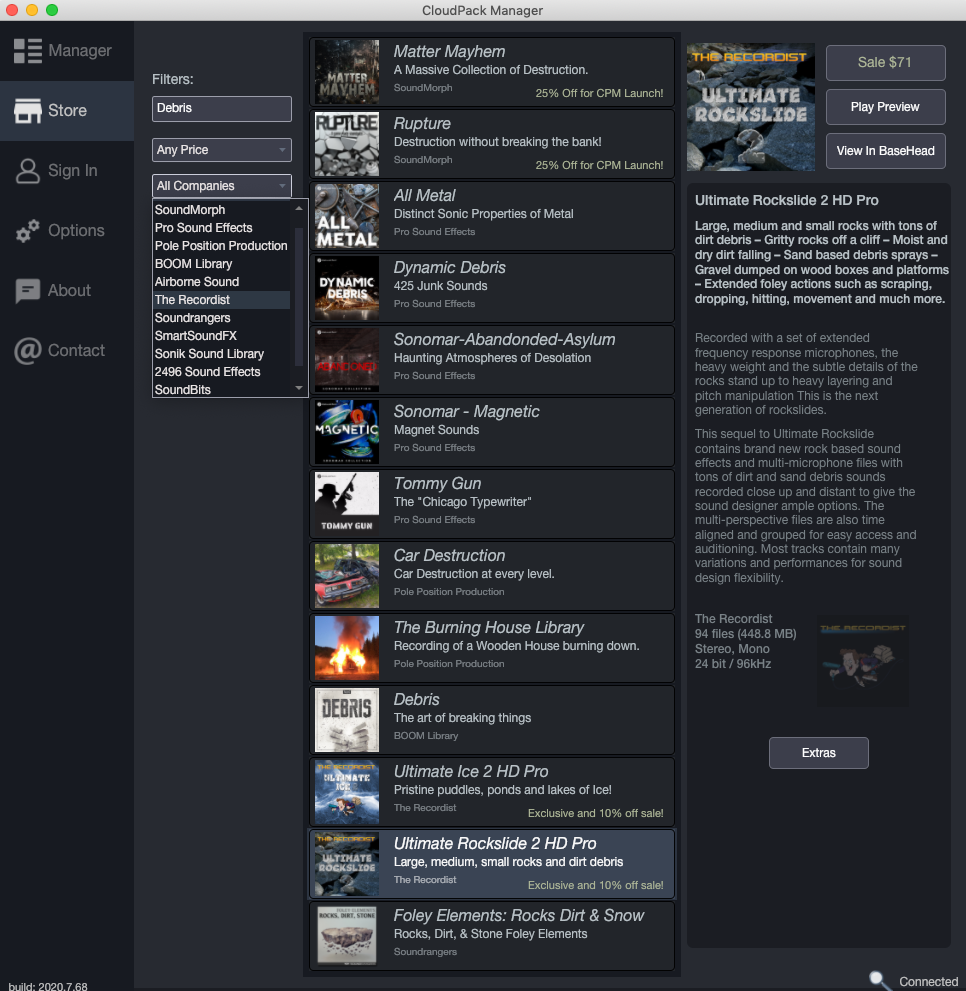The image size is (966, 991).
Task: Click 'Distinct Sonic Properties of Metal' text
Action: pyautogui.click(x=484, y=214)
